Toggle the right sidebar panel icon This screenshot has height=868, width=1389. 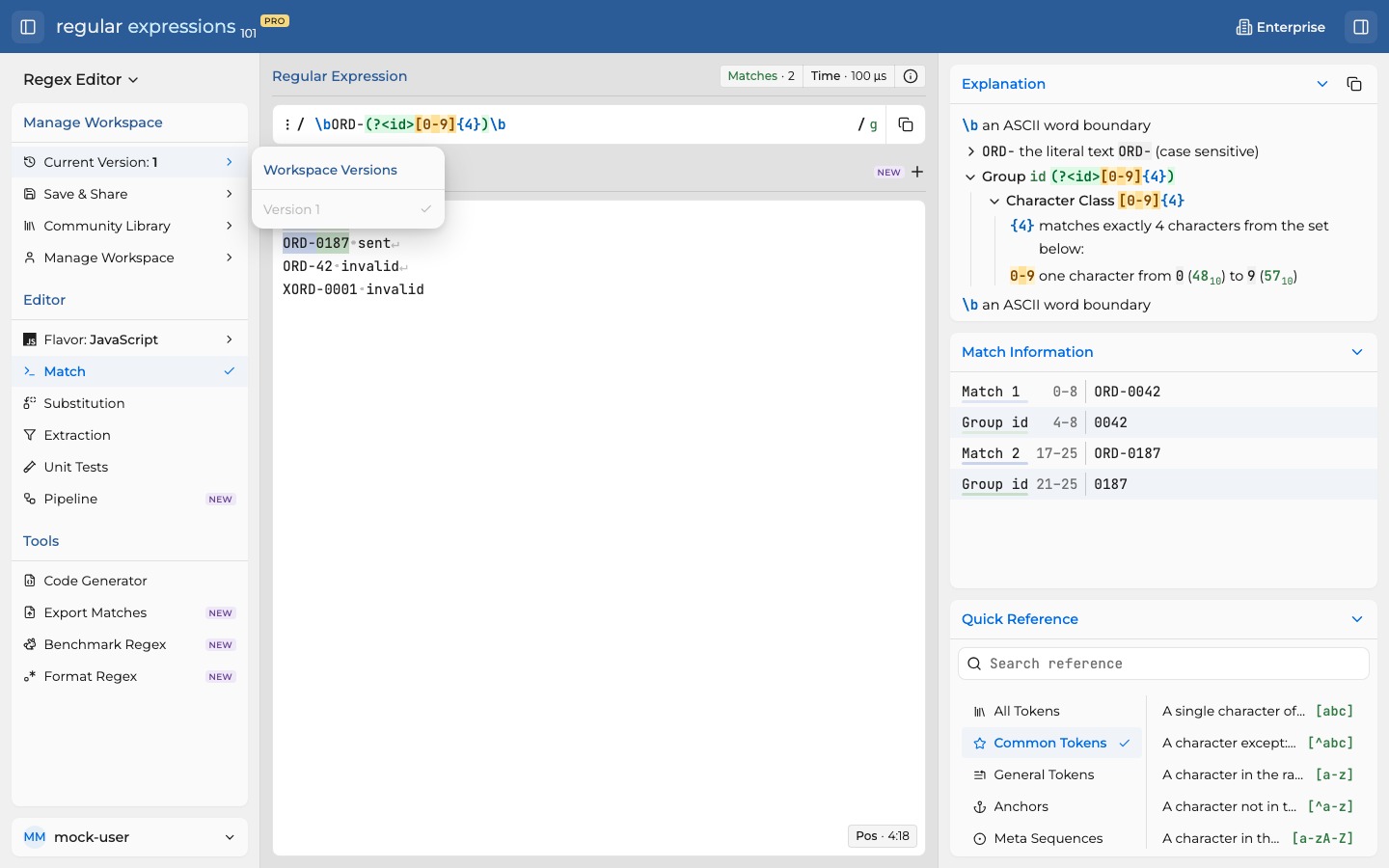[x=1361, y=27]
